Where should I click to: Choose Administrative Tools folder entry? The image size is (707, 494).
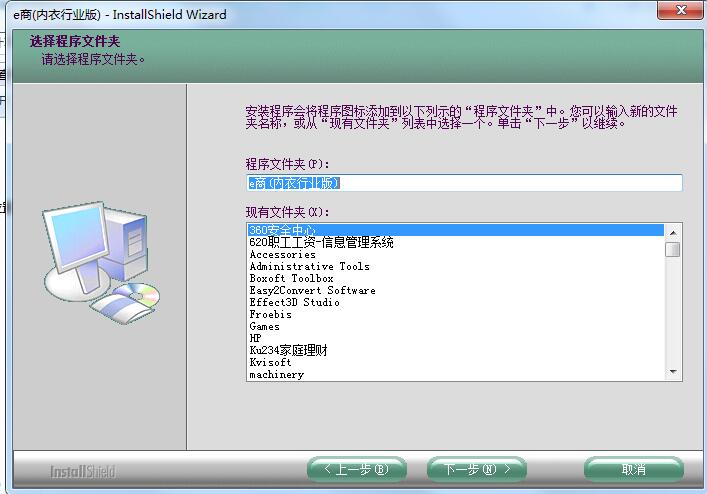point(455,266)
